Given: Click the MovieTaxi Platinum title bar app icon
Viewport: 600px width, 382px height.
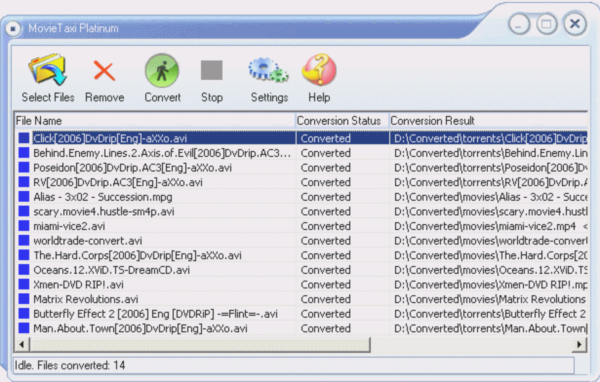Looking at the screenshot, I should coord(13,29).
